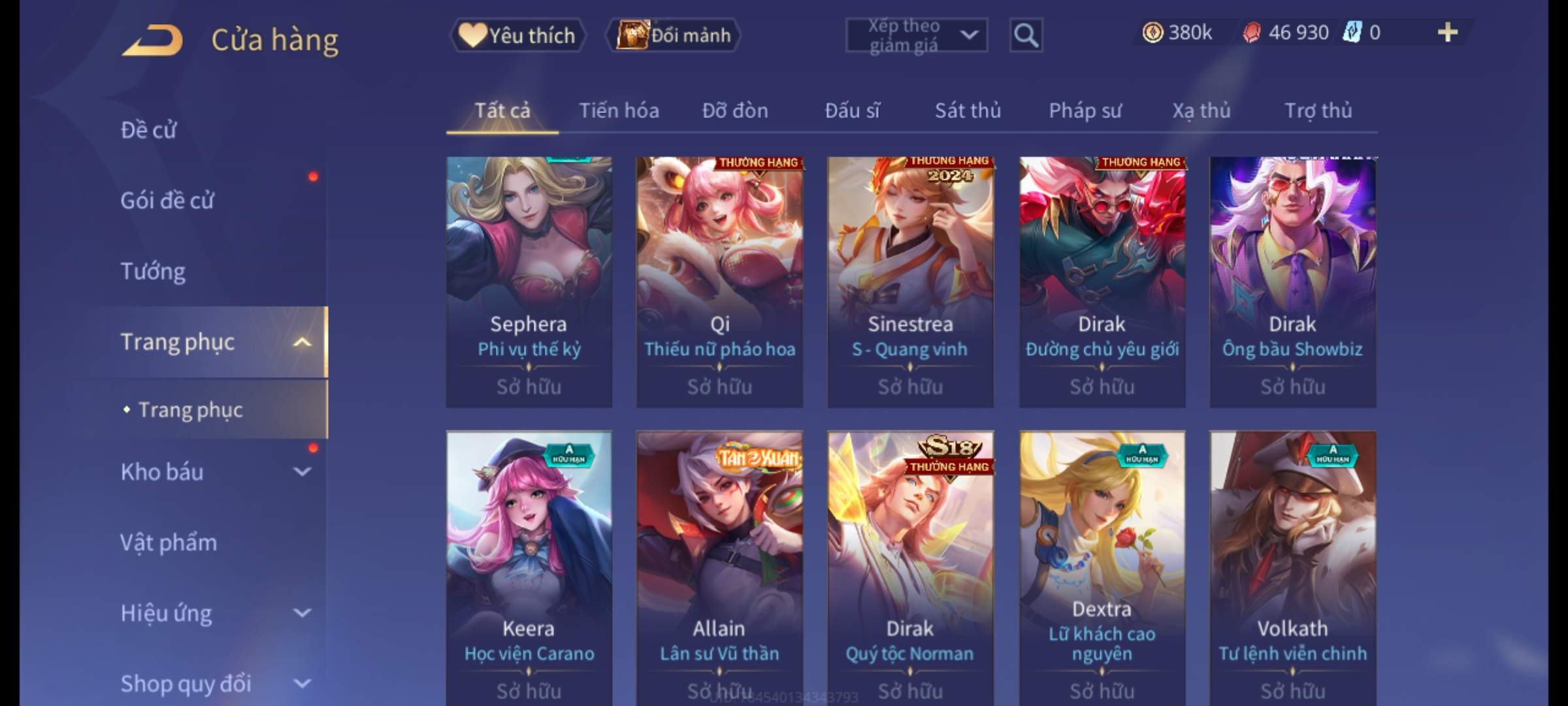Open Gói đề cử in sidebar
The image size is (1568, 706).
(167, 201)
